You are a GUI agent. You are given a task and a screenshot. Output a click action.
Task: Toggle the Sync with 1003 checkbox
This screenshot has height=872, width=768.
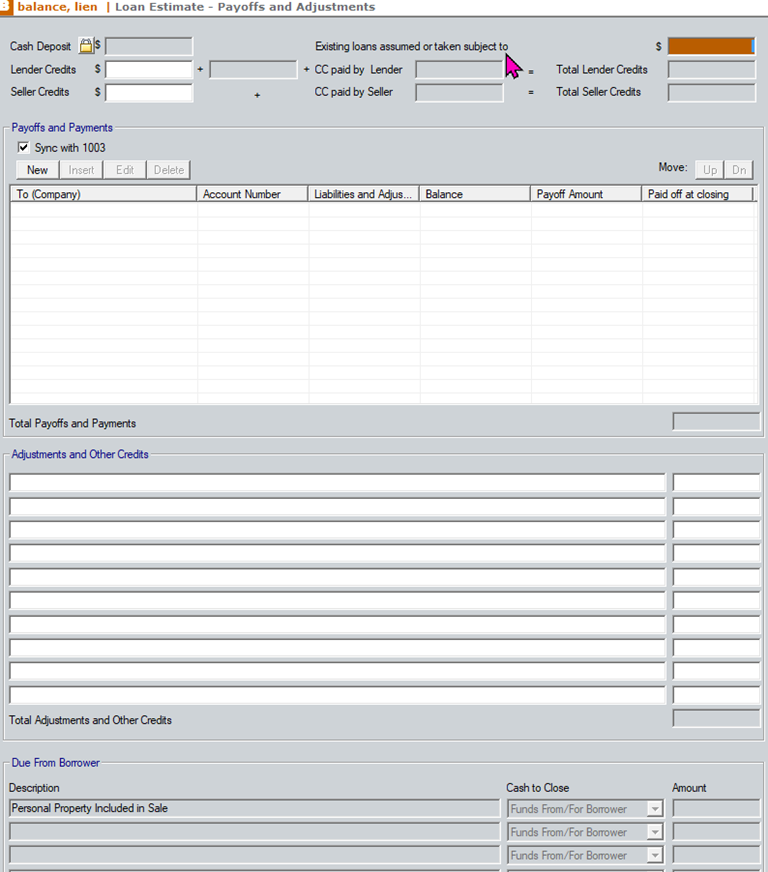click(24, 148)
